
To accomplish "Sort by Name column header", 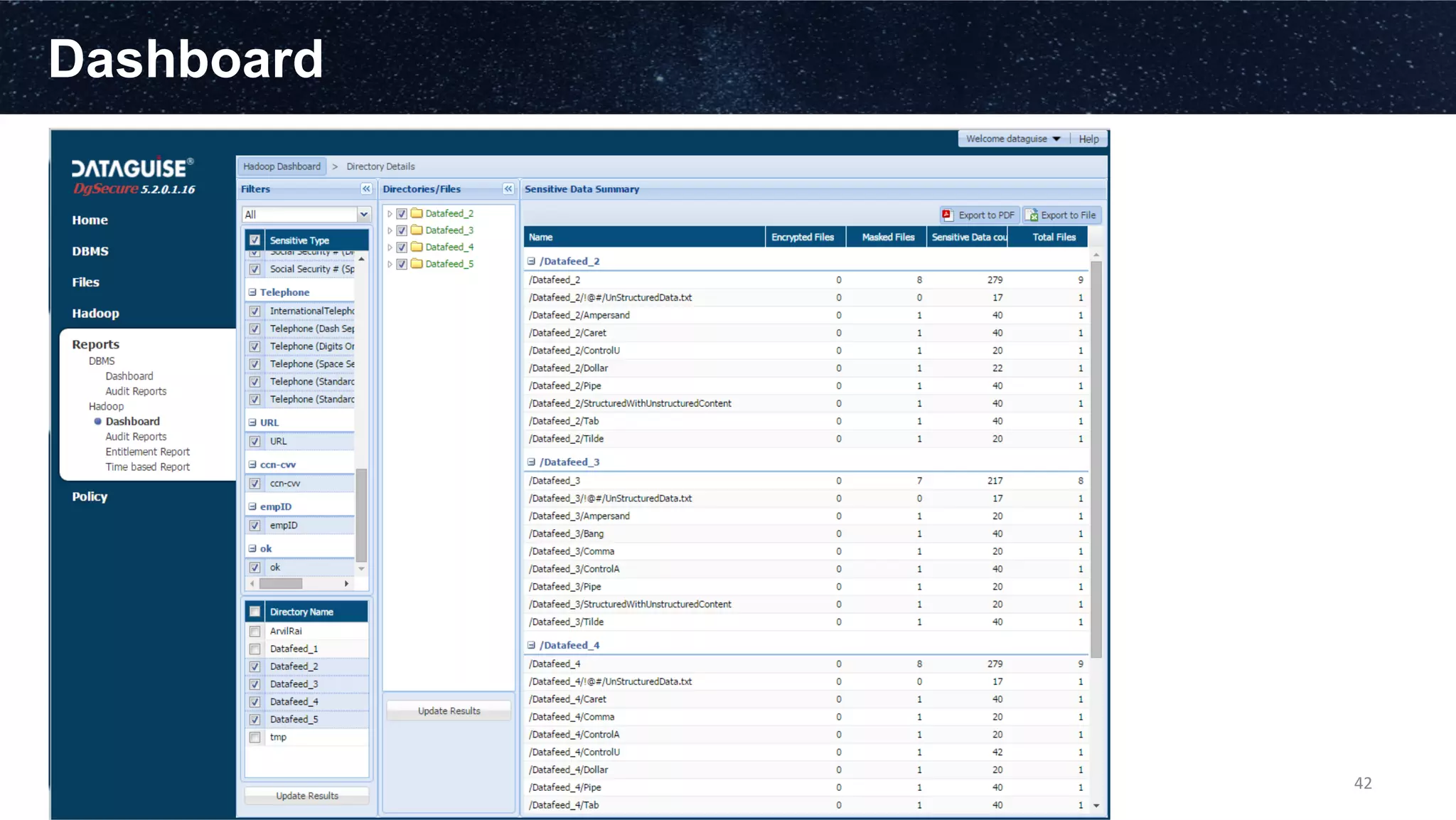I will (645, 237).
